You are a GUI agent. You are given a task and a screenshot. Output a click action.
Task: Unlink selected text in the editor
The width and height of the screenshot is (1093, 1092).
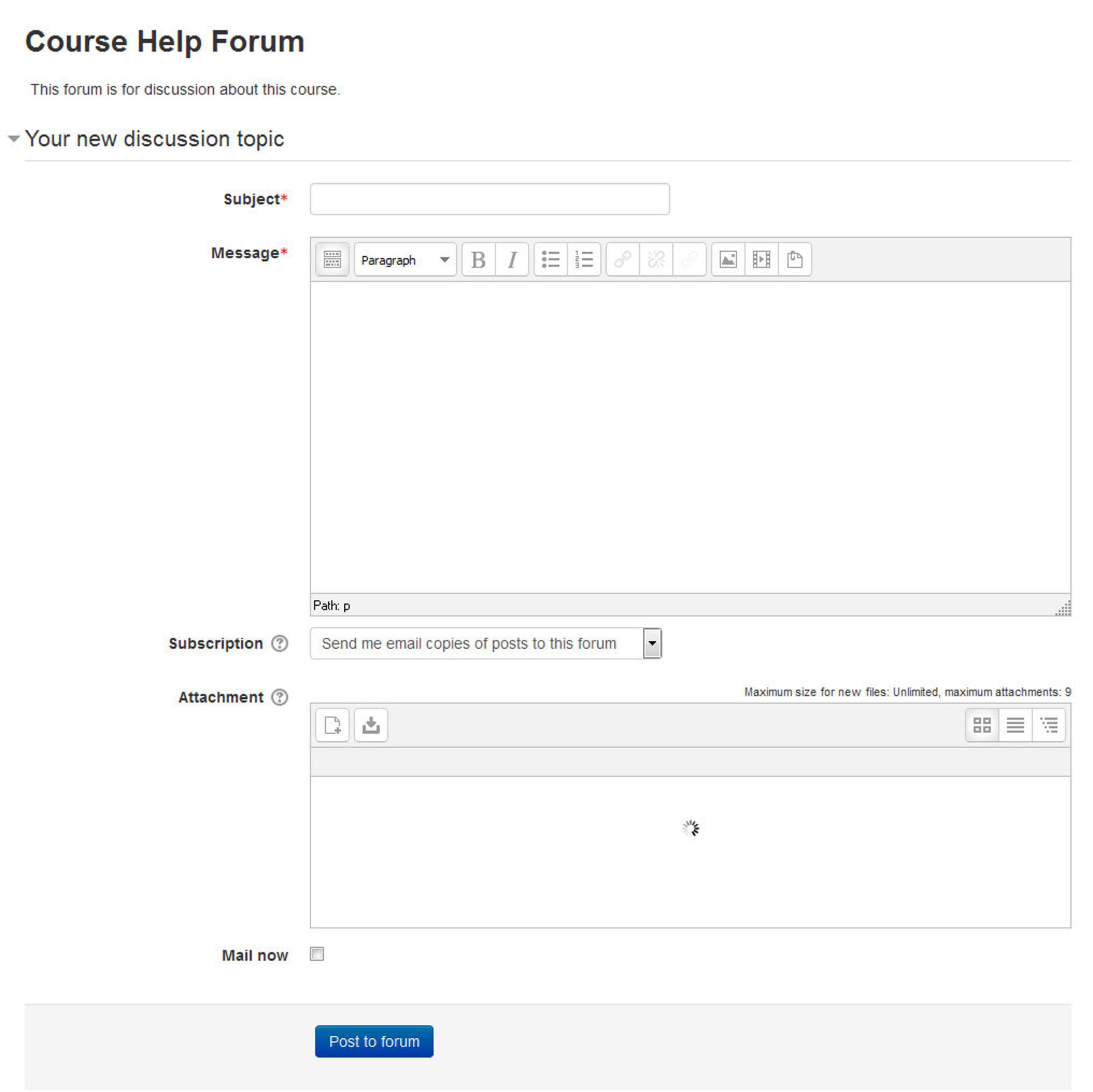coord(655,259)
